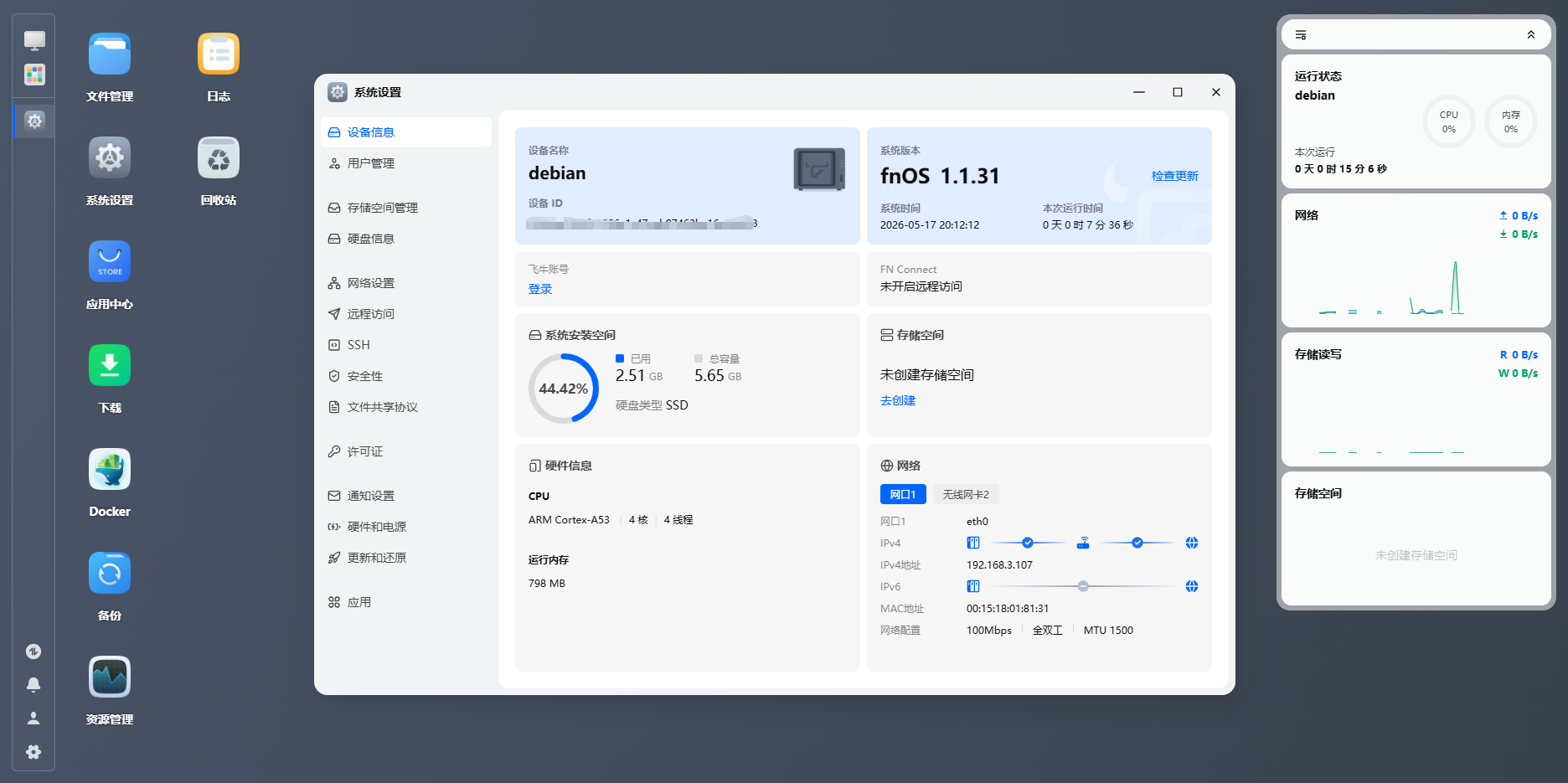Maximize the 系统设置 window
The image size is (1568, 783).
1178,92
